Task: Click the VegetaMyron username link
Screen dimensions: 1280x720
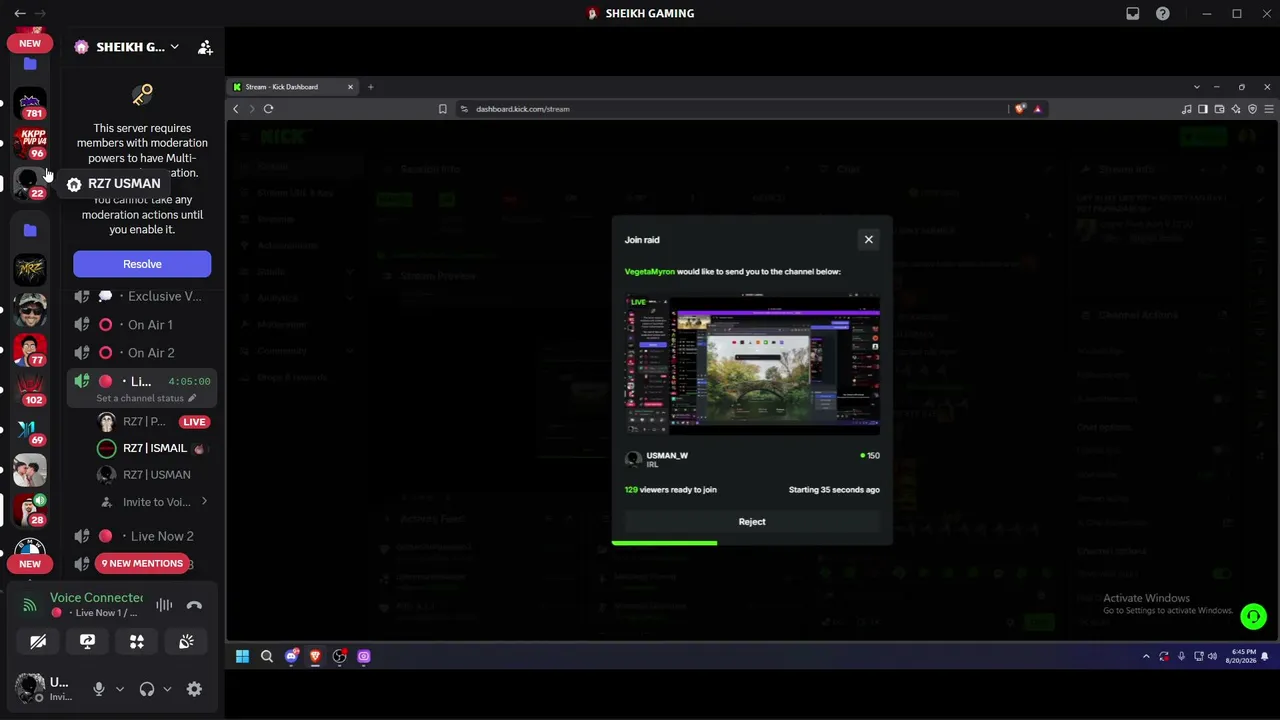Action: pos(650,271)
